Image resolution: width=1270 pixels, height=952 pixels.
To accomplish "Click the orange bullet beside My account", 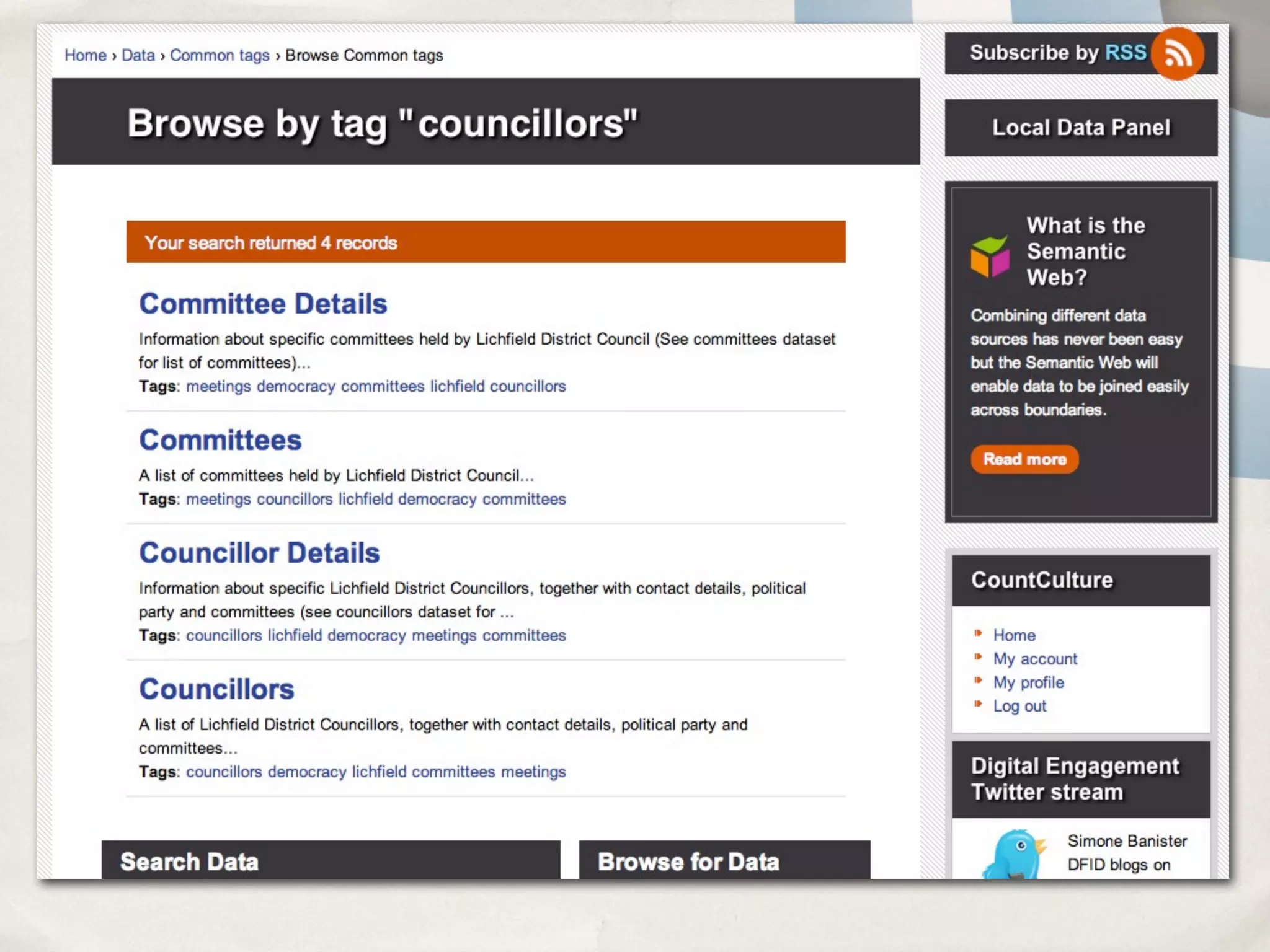I will [978, 657].
